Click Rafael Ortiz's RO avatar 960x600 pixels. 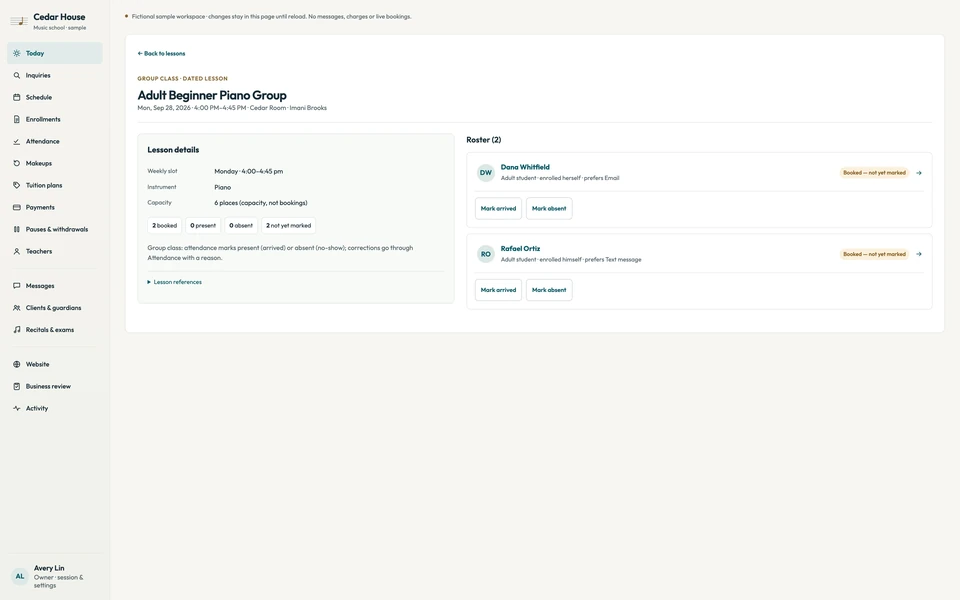click(486, 254)
